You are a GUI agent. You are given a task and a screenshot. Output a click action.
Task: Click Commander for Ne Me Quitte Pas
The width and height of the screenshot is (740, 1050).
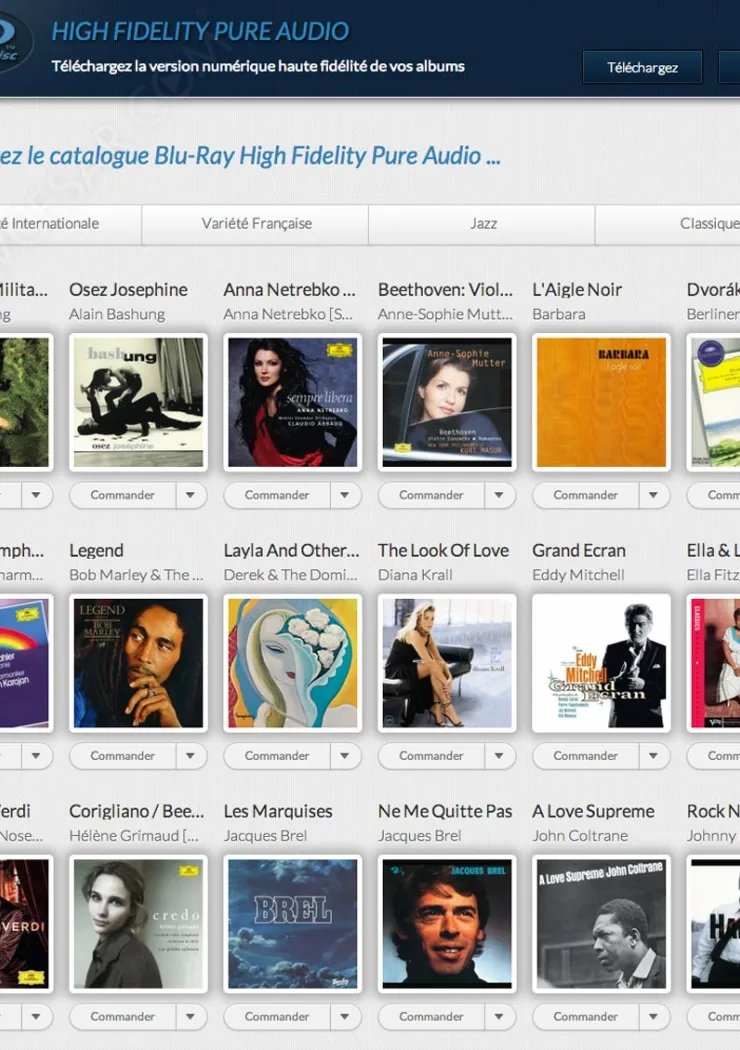click(431, 1017)
